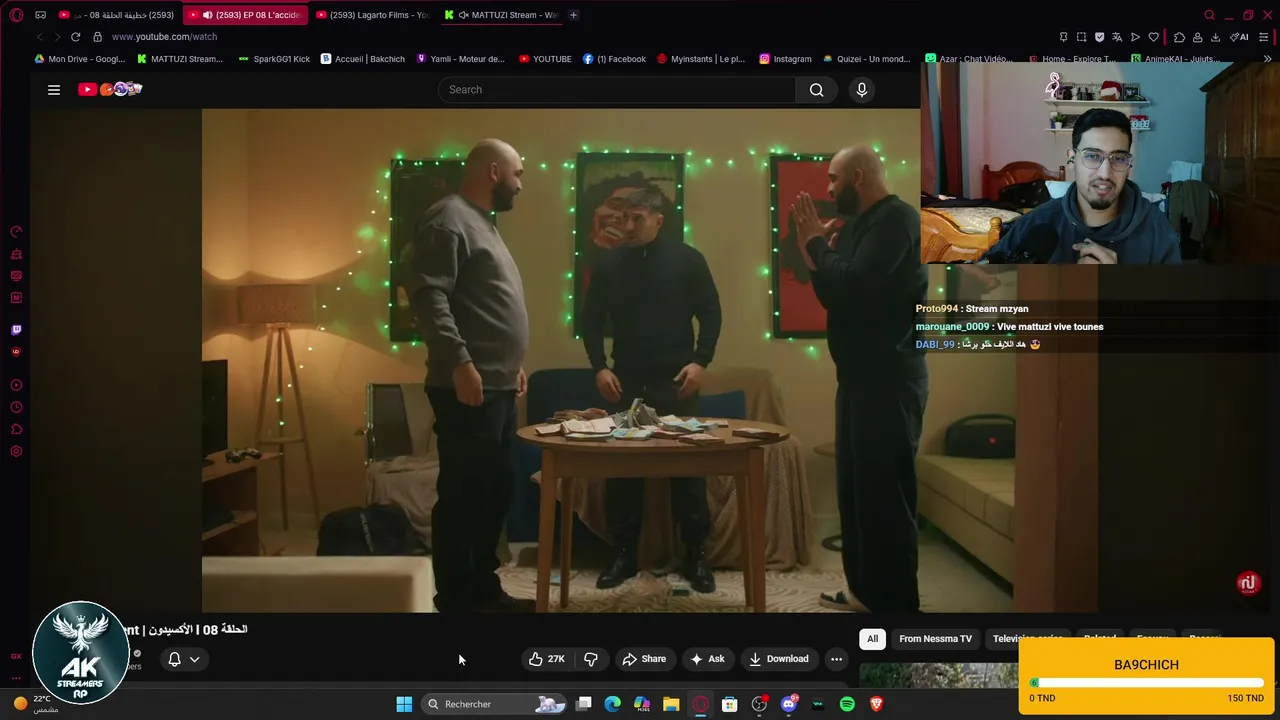Open Discord from the taskbar
1280x720 pixels.
point(789,704)
